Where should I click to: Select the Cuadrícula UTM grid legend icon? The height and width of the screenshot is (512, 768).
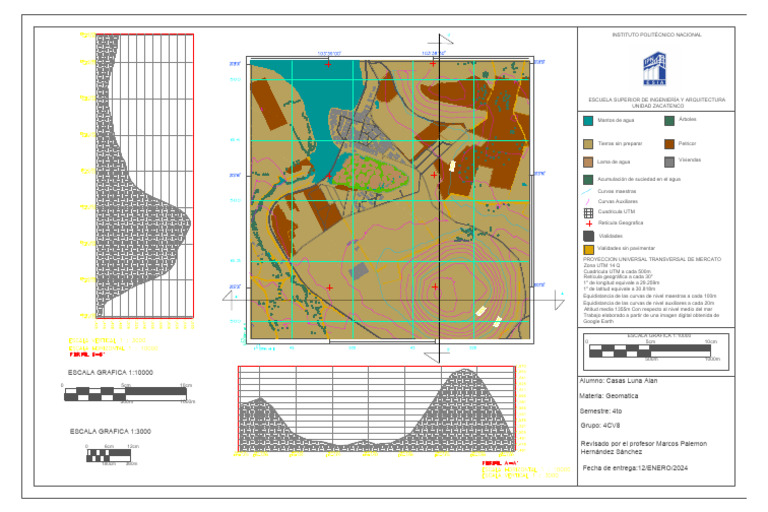[x=588, y=213]
